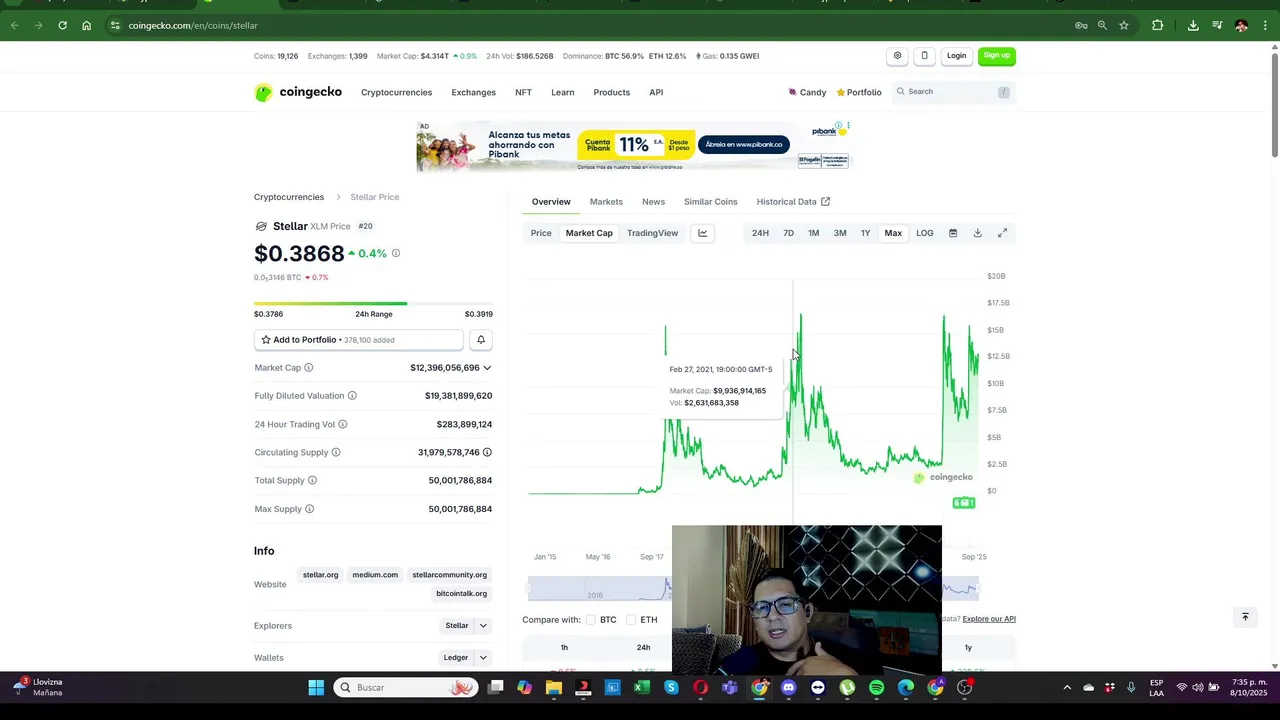Image resolution: width=1280 pixels, height=720 pixels.
Task: Click the mobile app phone icon
Action: 924,56
